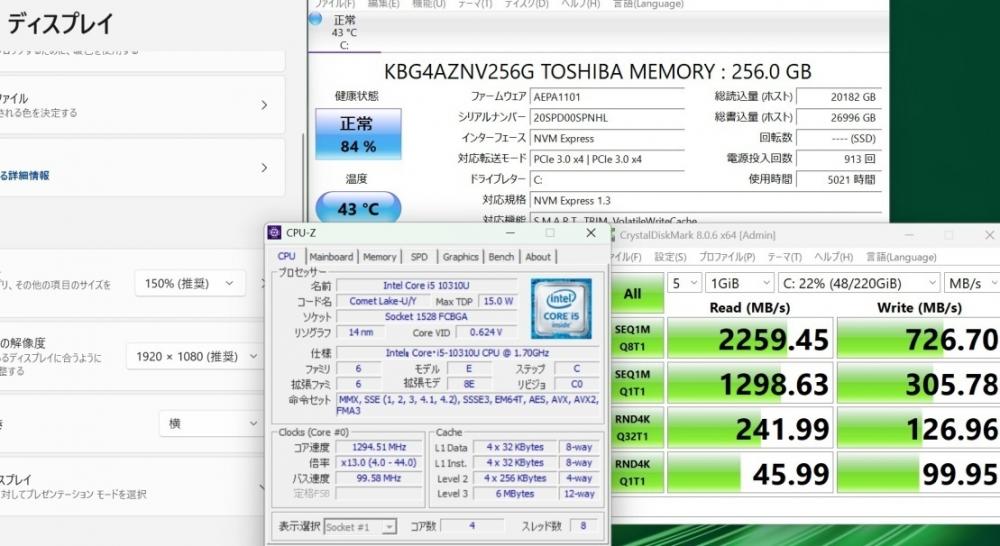Click the power-on count value 913 回
Image resolution: width=1000 pixels, height=546 pixels.
point(839,159)
